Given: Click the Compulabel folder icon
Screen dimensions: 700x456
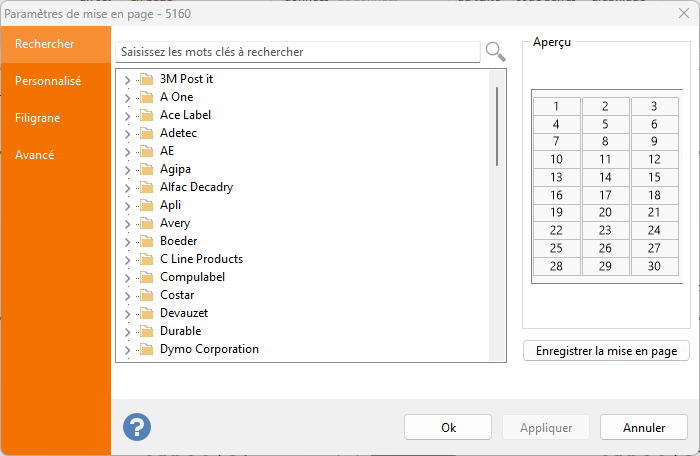Looking at the screenshot, I should click(x=146, y=277).
